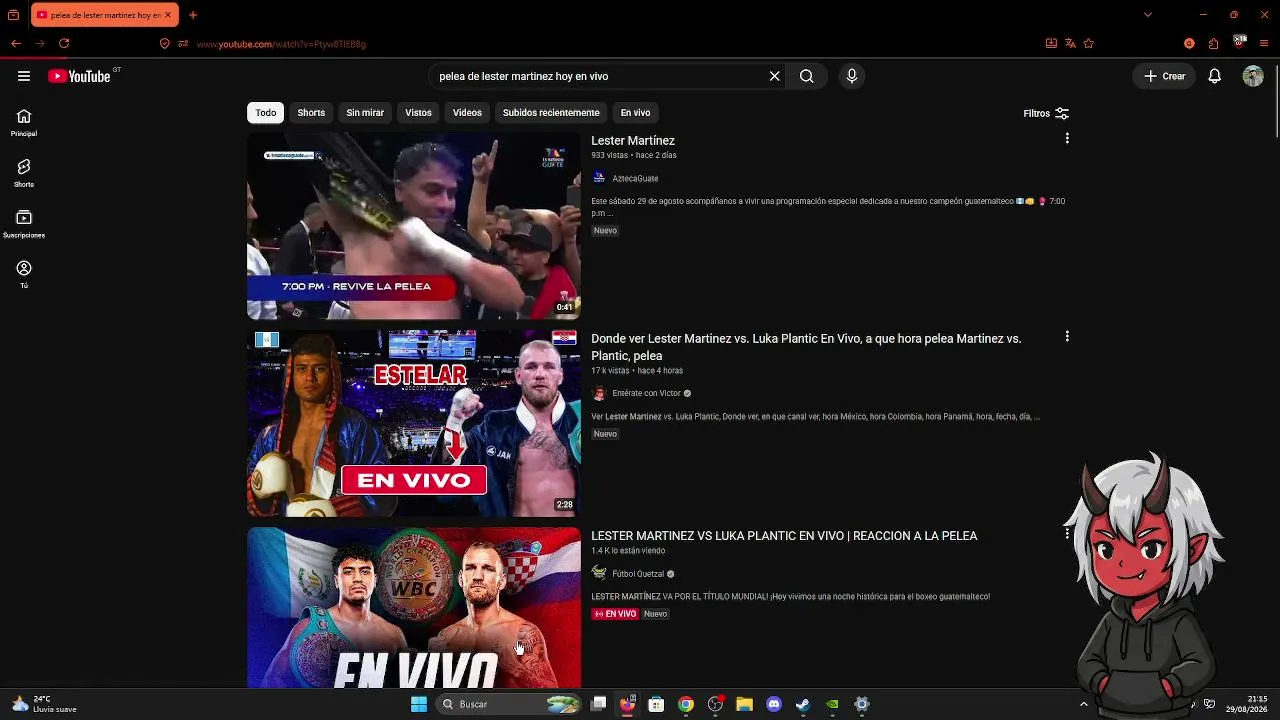Visit the AztecaGuate channel
1280x720 pixels.
tap(635, 179)
